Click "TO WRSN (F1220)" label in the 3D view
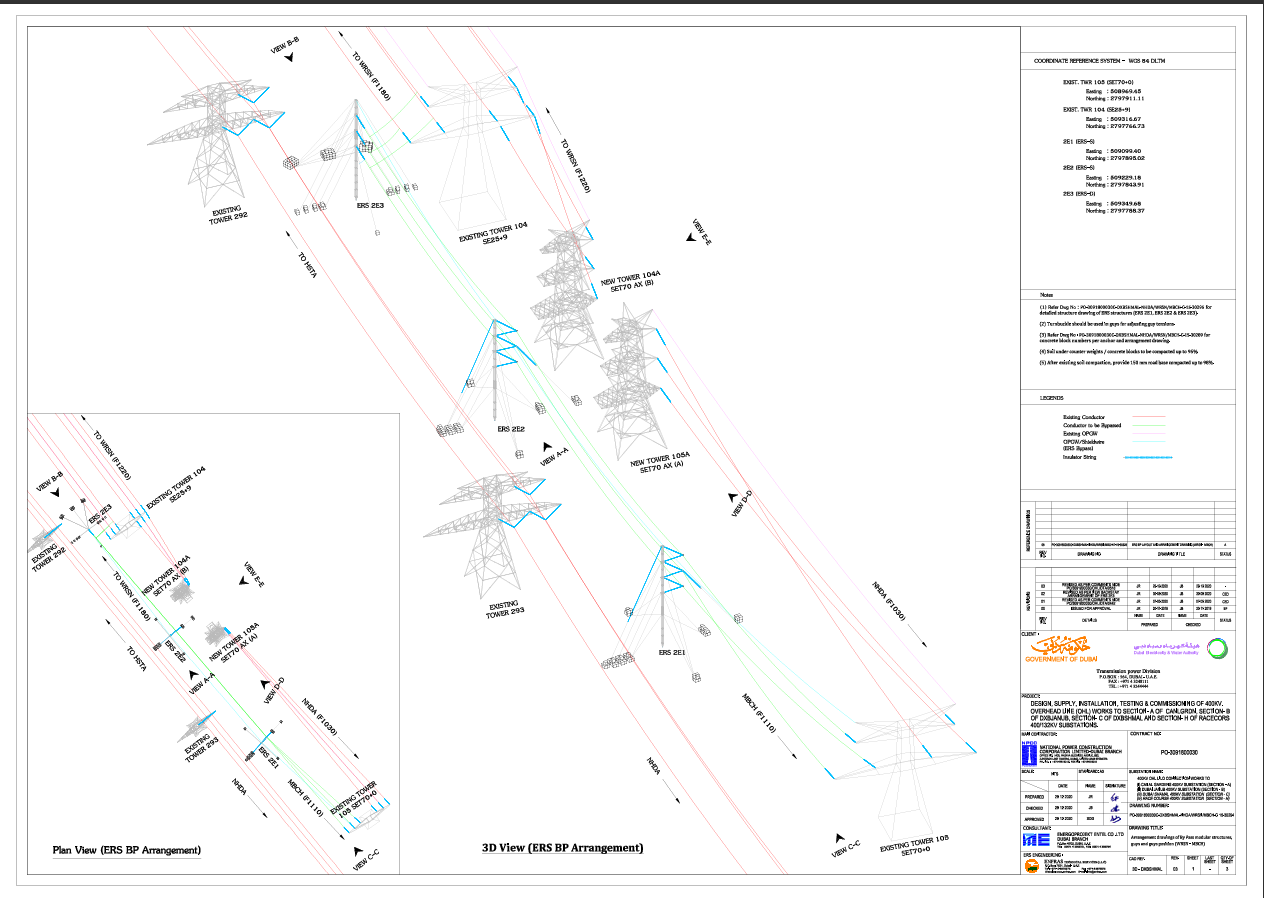This screenshot has width=1264, height=898. tap(575, 165)
